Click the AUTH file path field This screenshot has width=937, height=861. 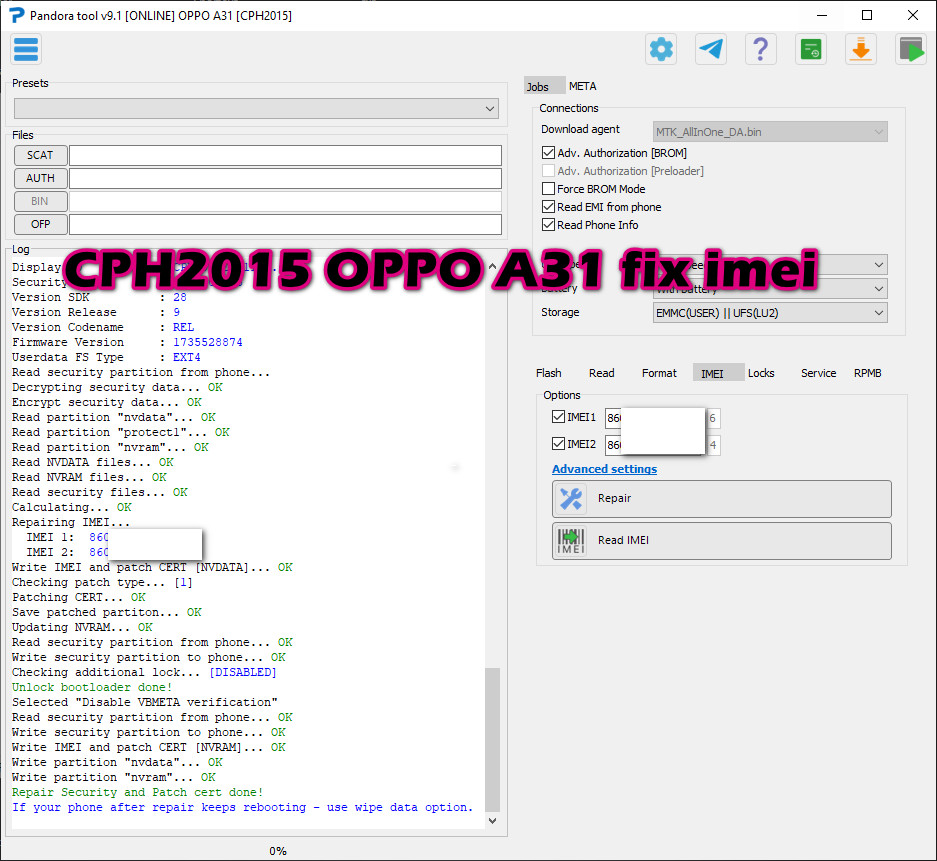pos(285,178)
